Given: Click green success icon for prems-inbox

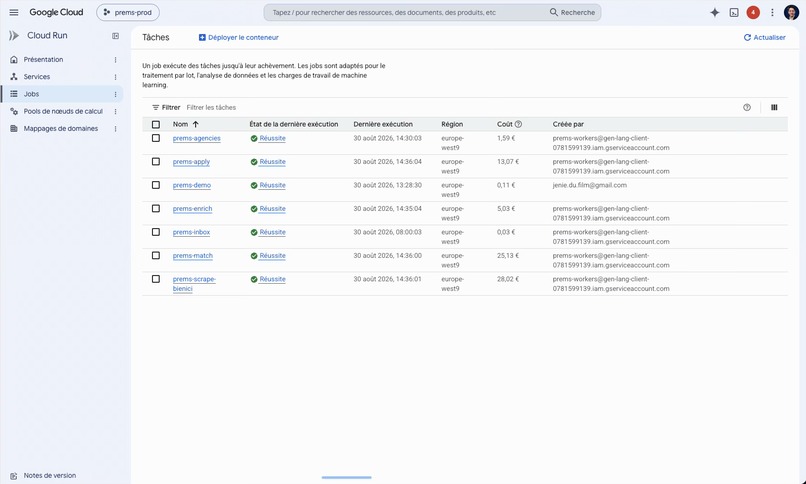Looking at the screenshot, I should [254, 232].
